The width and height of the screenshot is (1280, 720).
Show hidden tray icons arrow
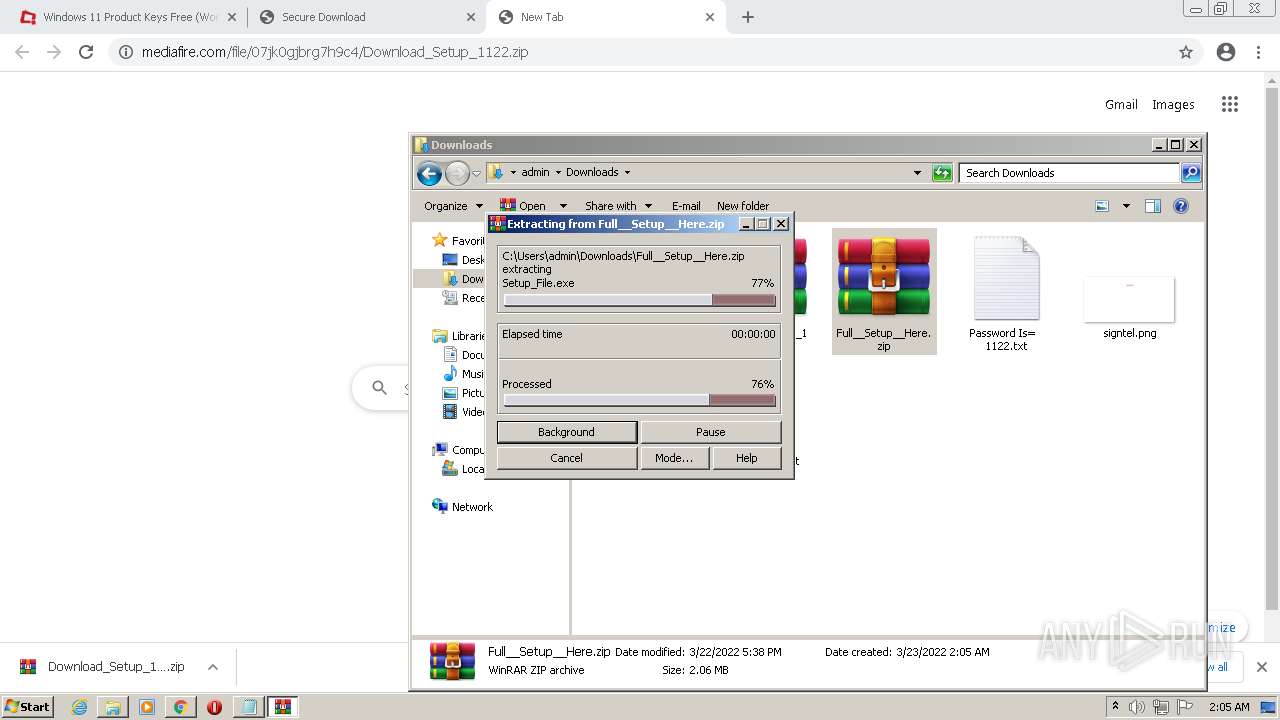(x=1115, y=707)
